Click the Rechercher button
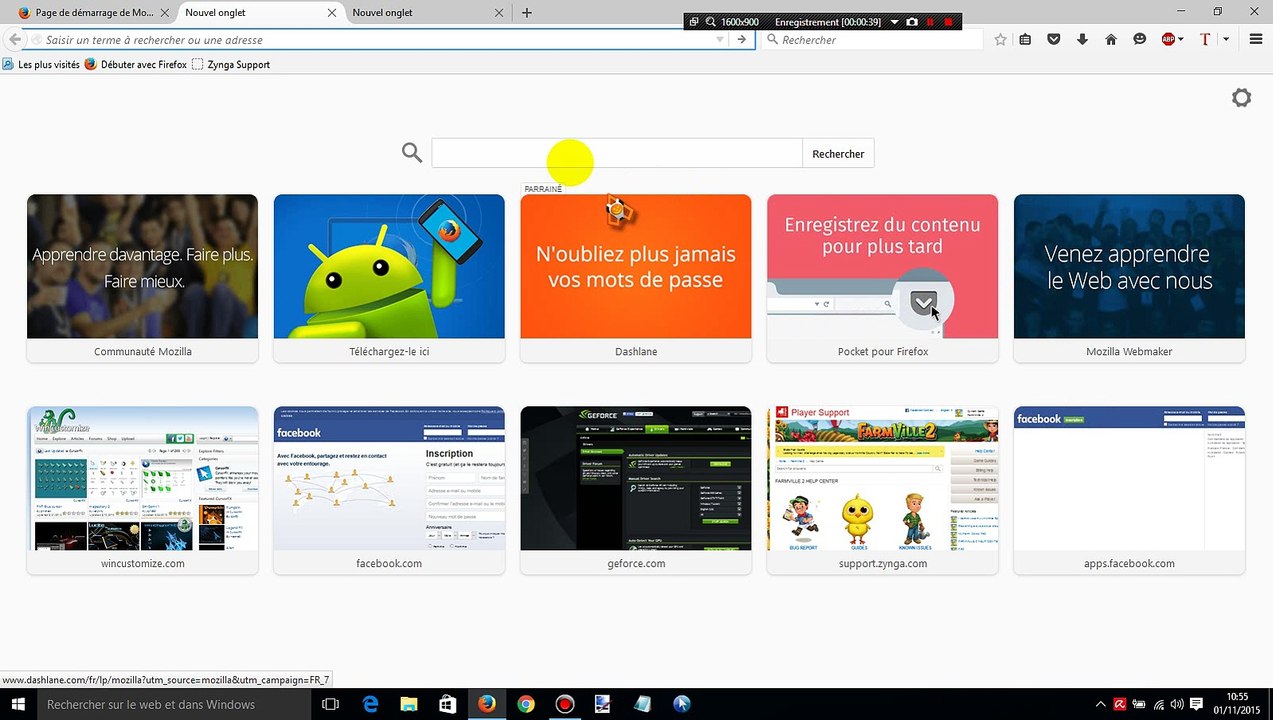 (838, 153)
